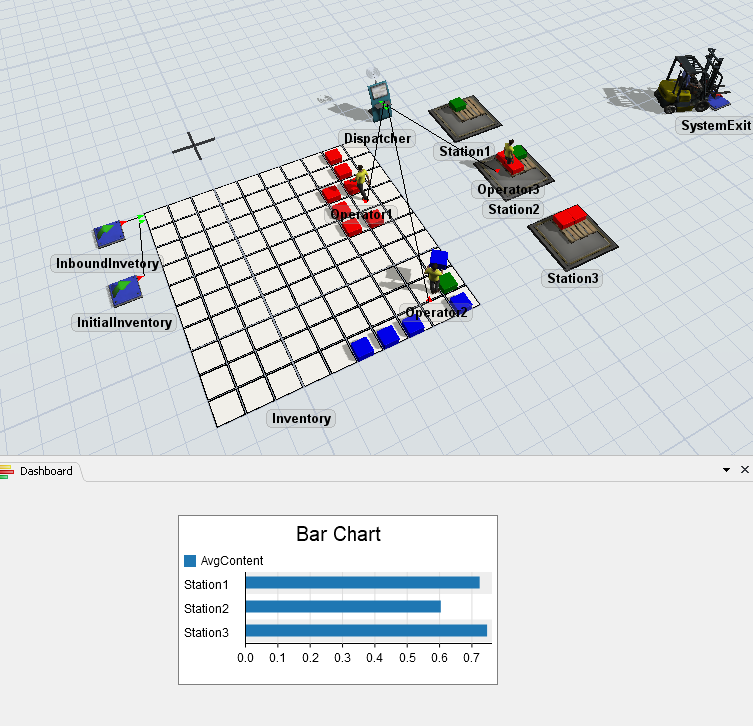Switch to the Dashboard tab
Image resolution: width=753 pixels, height=726 pixels.
coord(46,471)
